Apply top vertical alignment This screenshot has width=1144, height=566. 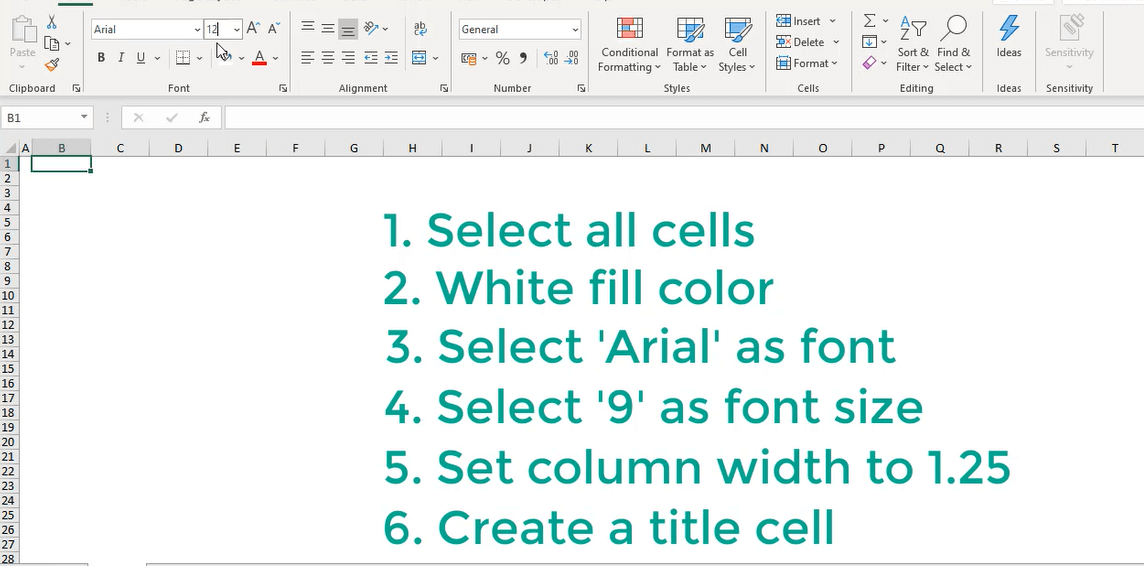pos(308,28)
